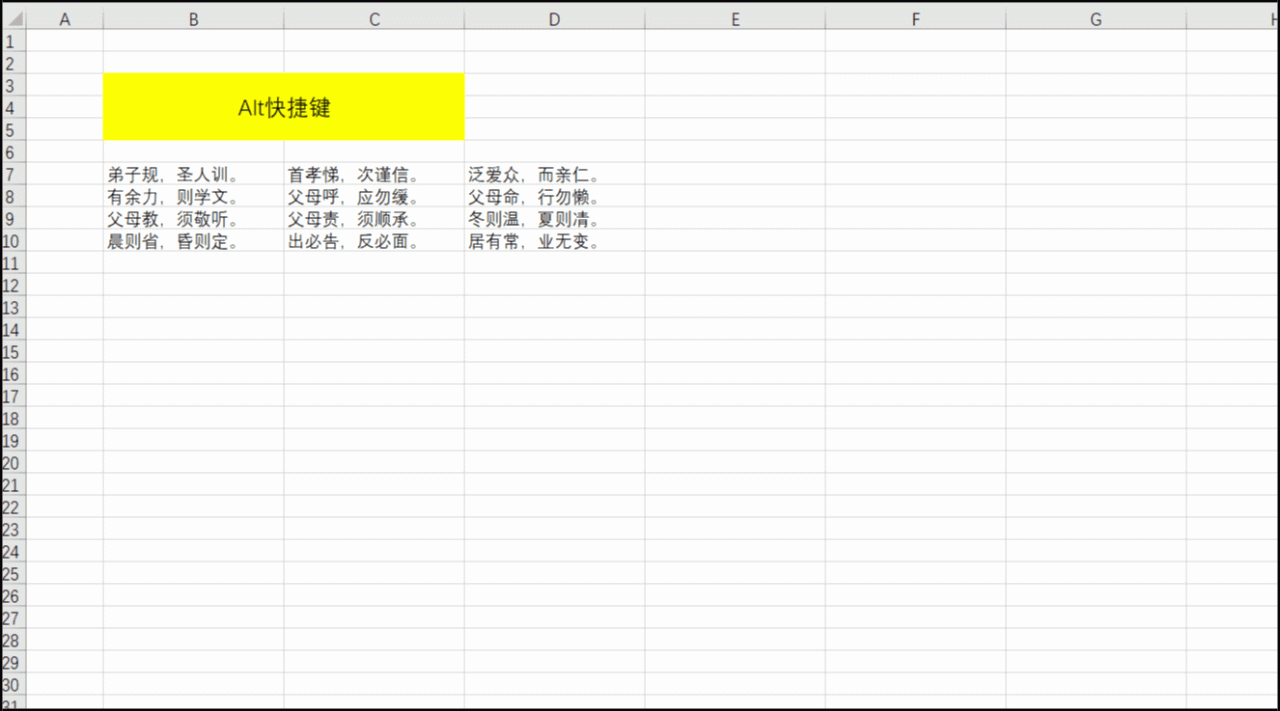Select row 7 header
Viewport: 1280px width, 711px height.
11,174
